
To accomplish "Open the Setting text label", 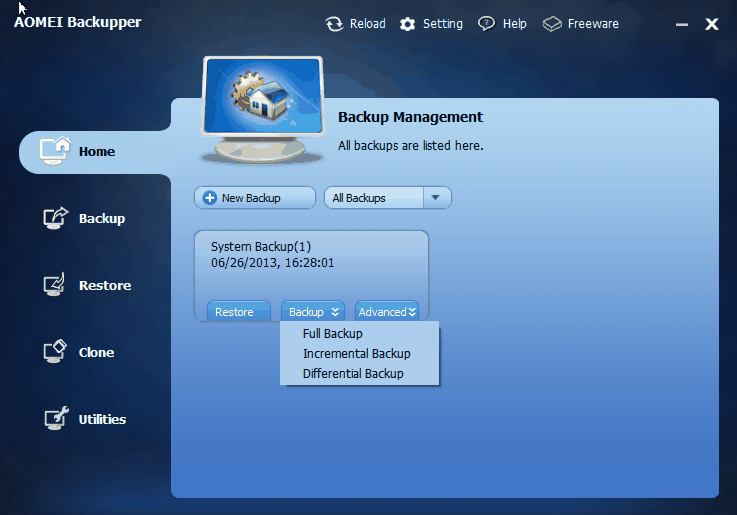I will 443,24.
